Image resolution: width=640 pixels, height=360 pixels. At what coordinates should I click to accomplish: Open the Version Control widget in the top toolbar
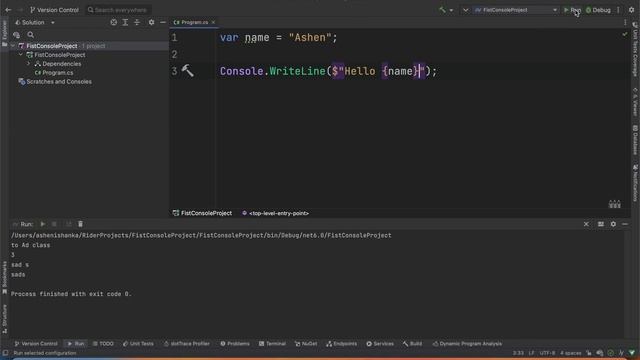click(54, 10)
